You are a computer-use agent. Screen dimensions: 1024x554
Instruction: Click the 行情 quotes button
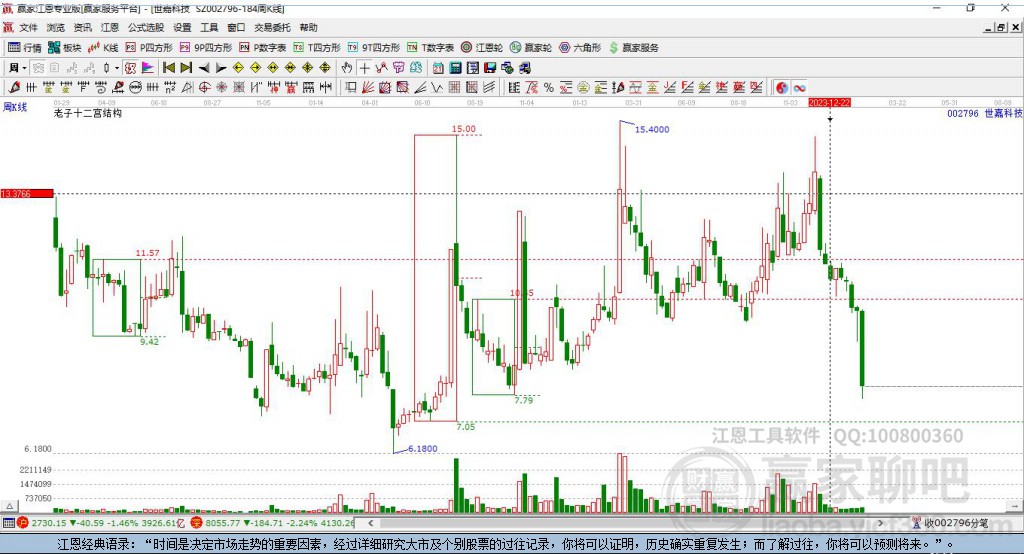pos(24,48)
